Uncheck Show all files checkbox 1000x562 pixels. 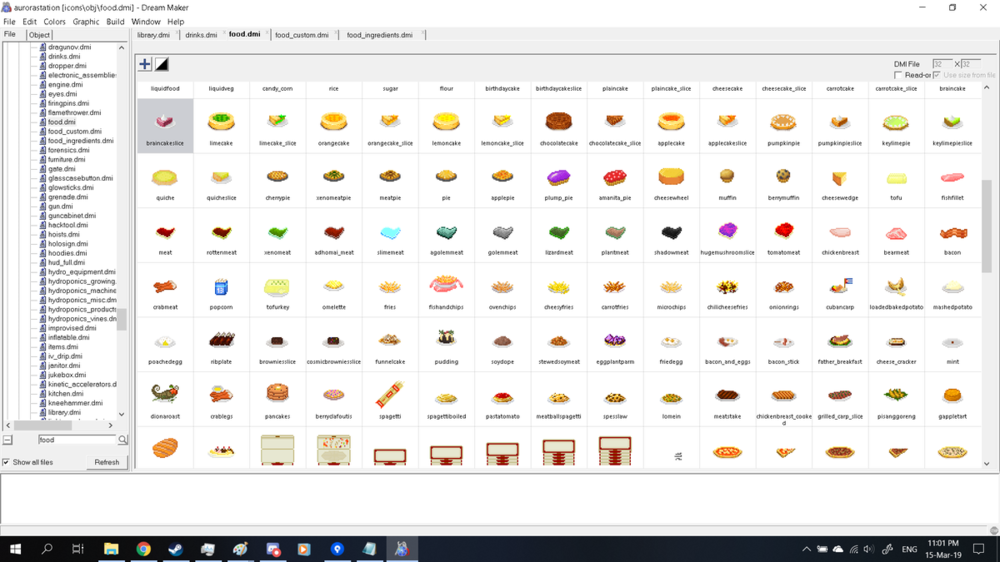click(6, 462)
